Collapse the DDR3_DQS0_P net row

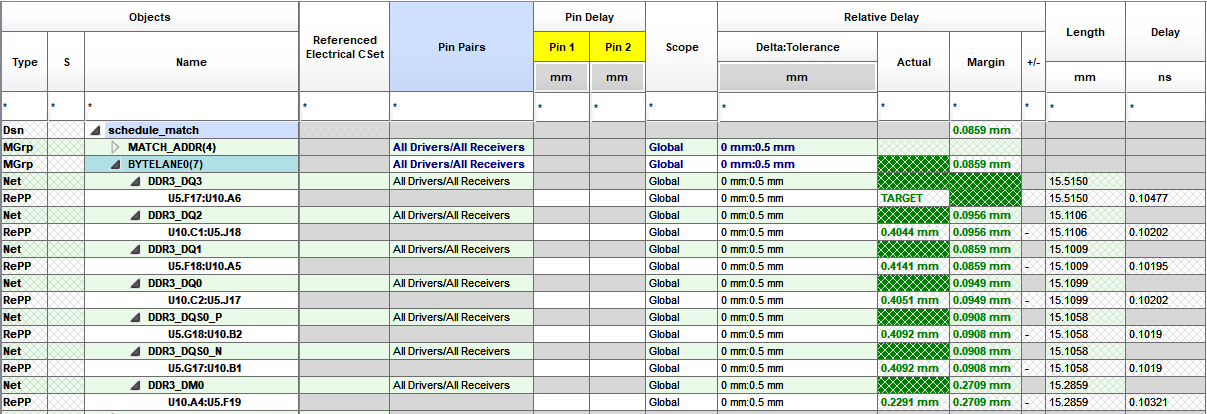pyautogui.click(x=136, y=317)
